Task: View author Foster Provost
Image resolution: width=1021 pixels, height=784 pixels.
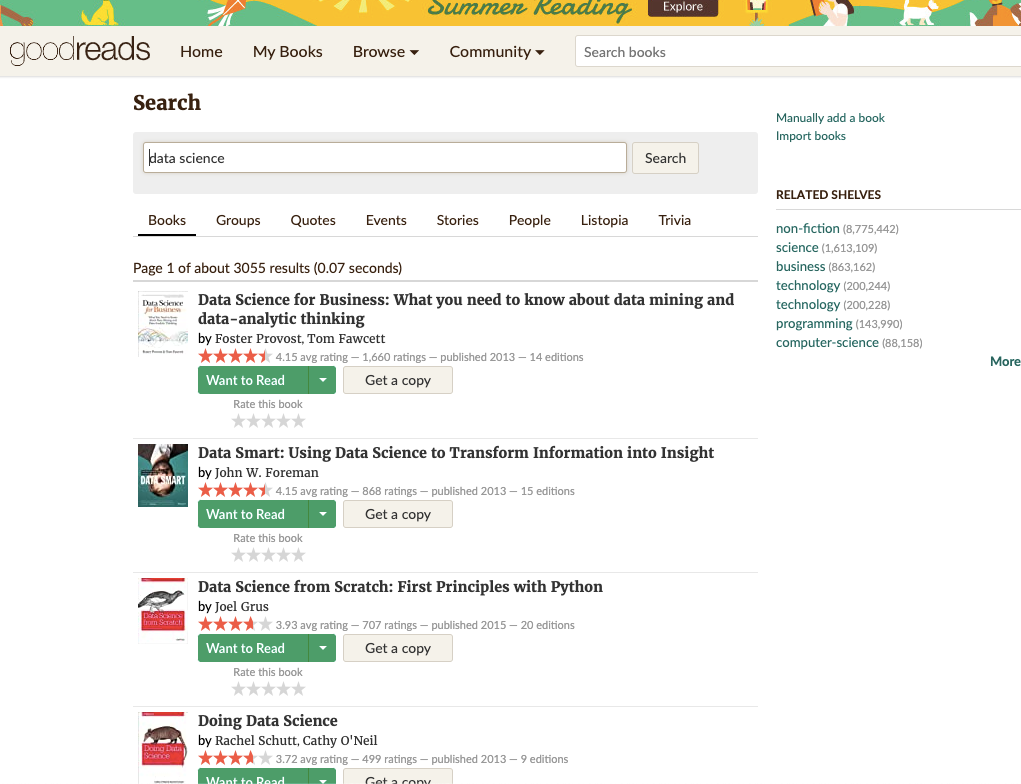Action: click(x=258, y=339)
